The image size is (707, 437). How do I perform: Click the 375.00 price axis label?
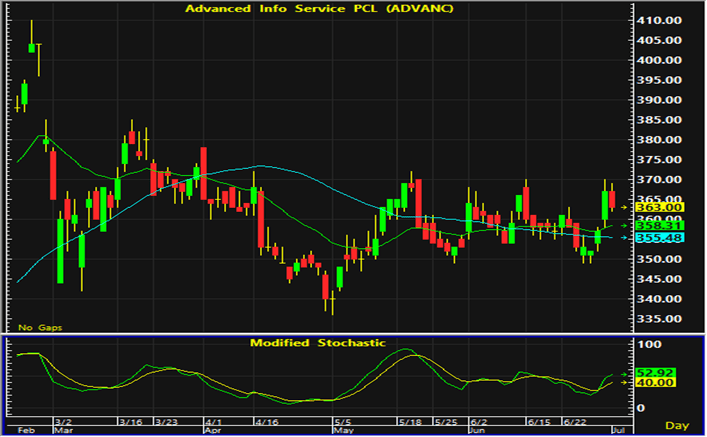click(x=659, y=160)
